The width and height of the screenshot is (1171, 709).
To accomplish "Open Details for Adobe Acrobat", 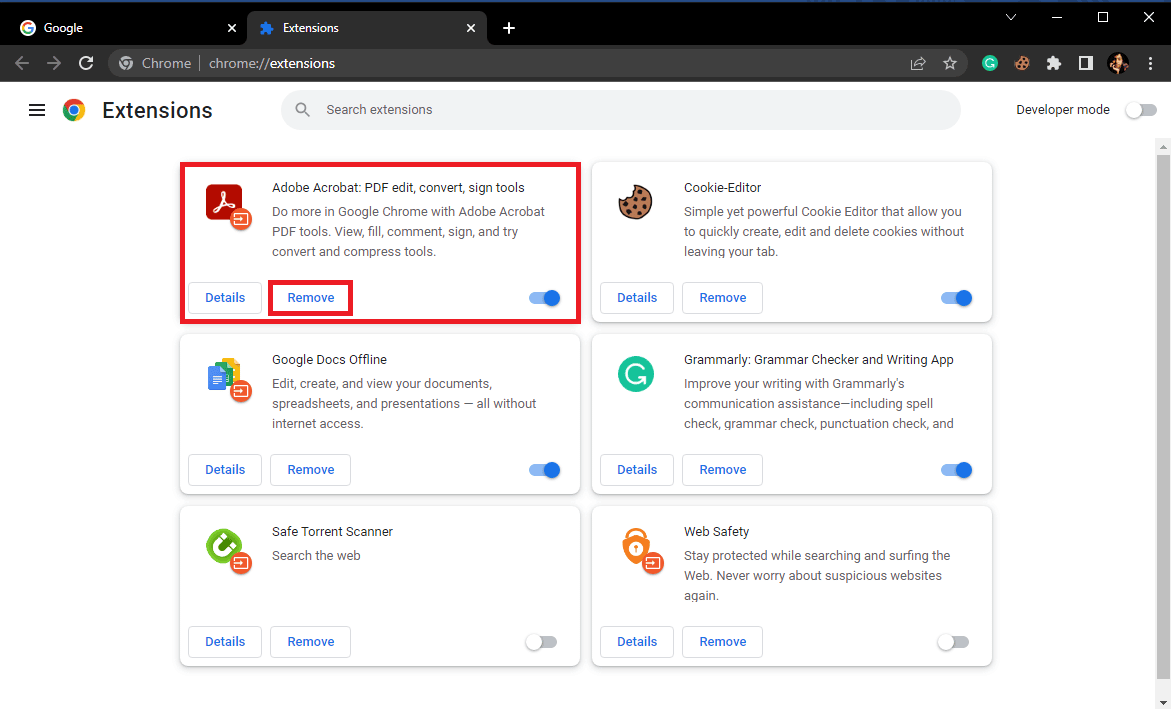I will click(x=225, y=297).
